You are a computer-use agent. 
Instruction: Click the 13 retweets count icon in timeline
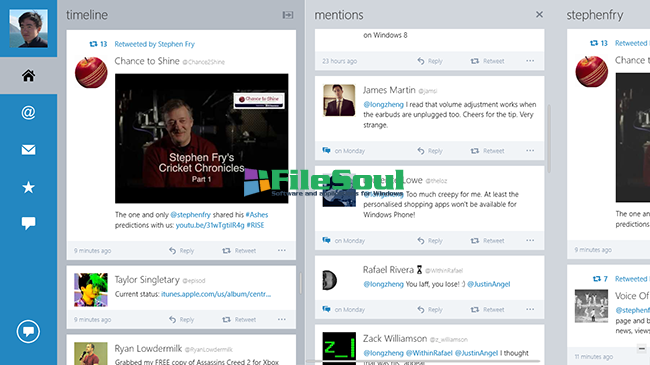98,44
